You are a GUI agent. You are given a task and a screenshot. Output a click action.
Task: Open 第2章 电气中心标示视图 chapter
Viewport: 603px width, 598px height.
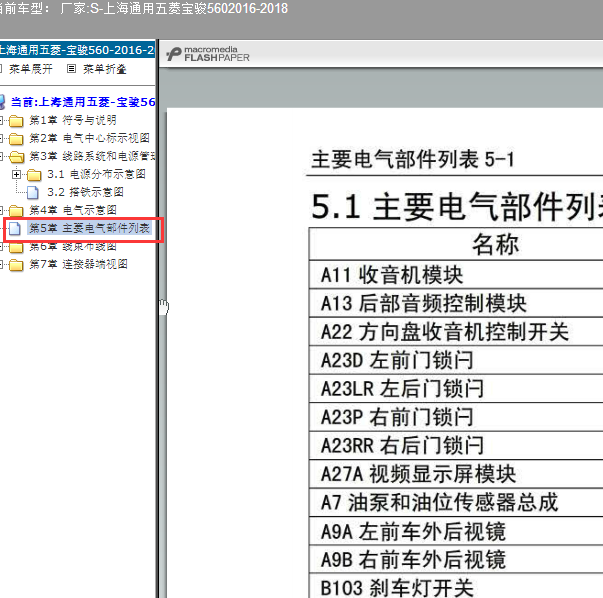point(89,138)
